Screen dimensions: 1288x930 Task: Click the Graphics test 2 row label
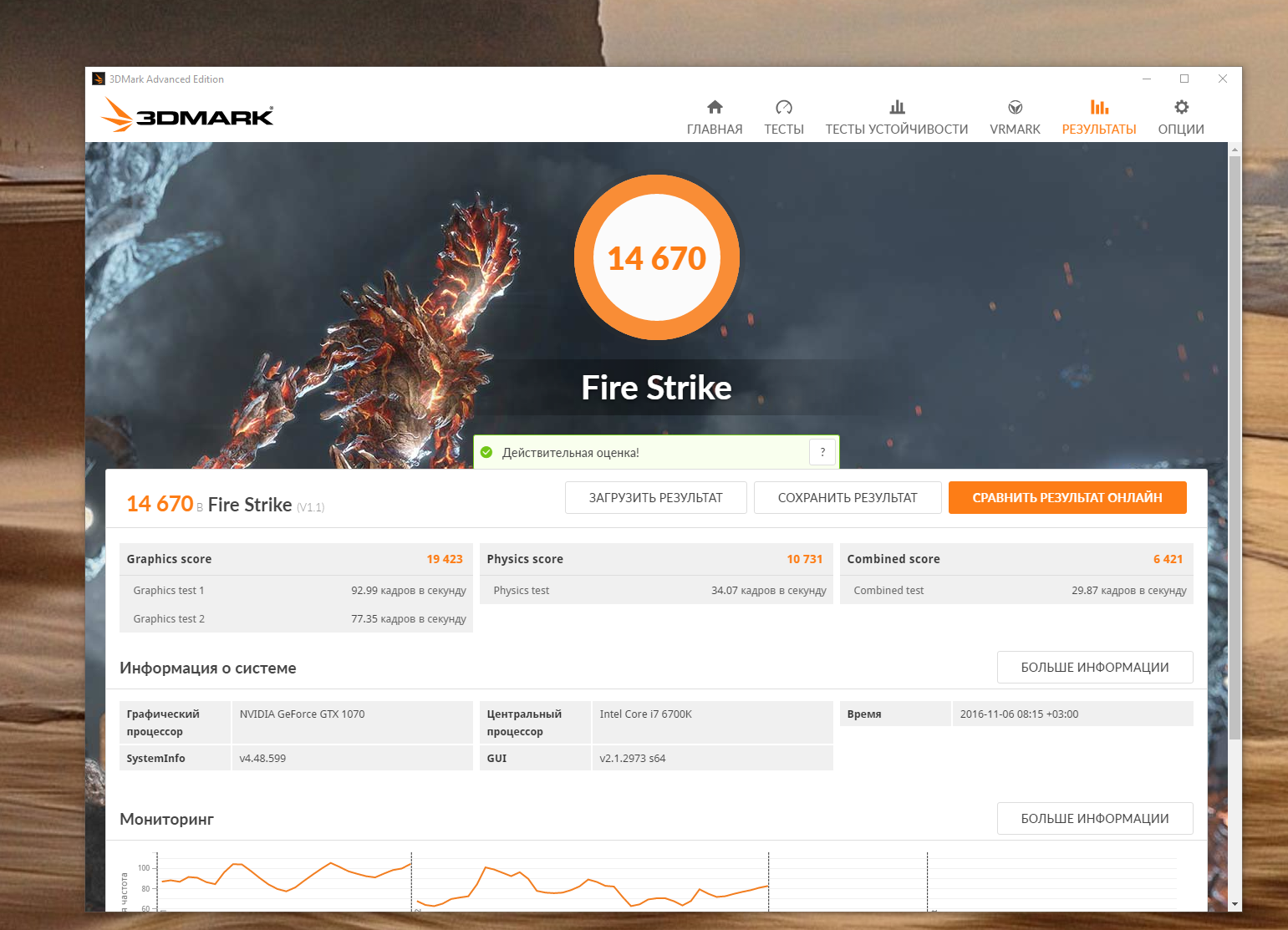(x=169, y=618)
